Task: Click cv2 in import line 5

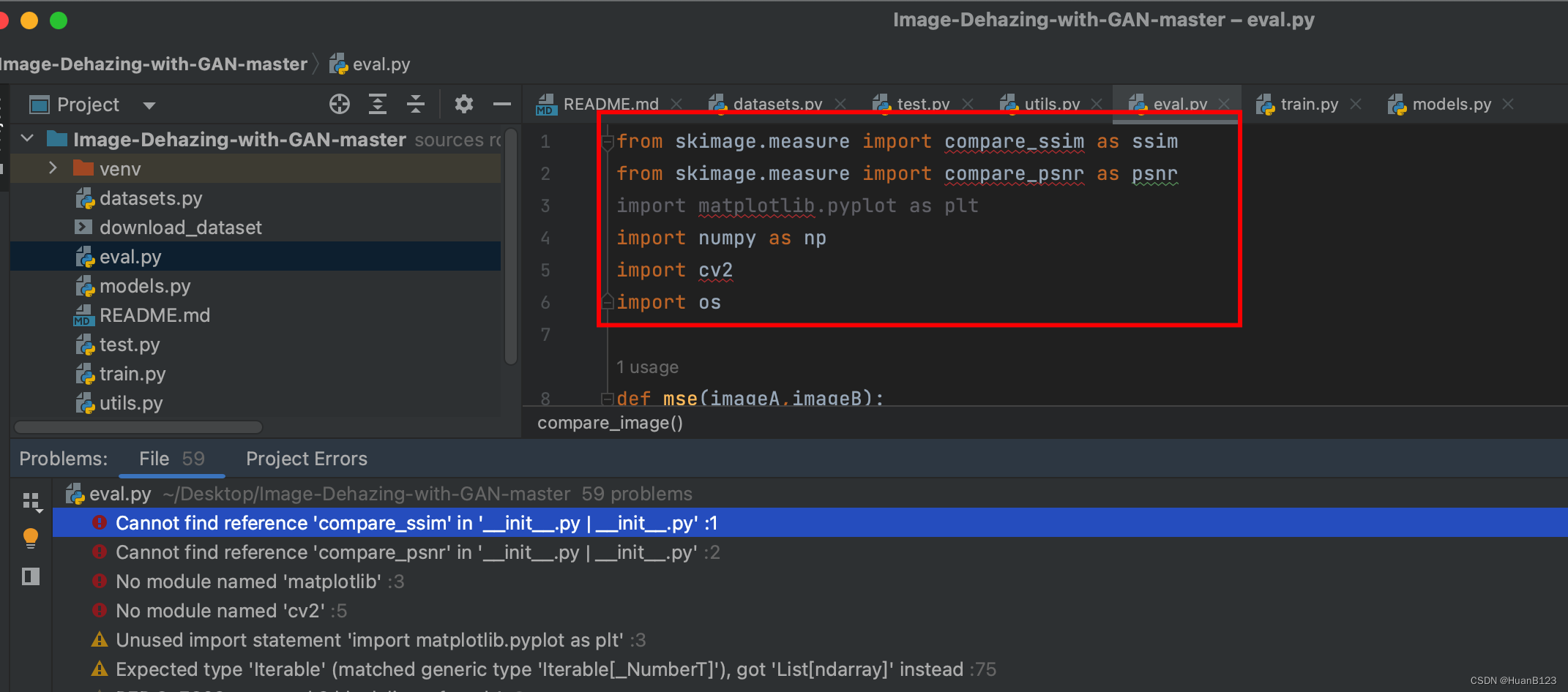Action: tap(715, 270)
